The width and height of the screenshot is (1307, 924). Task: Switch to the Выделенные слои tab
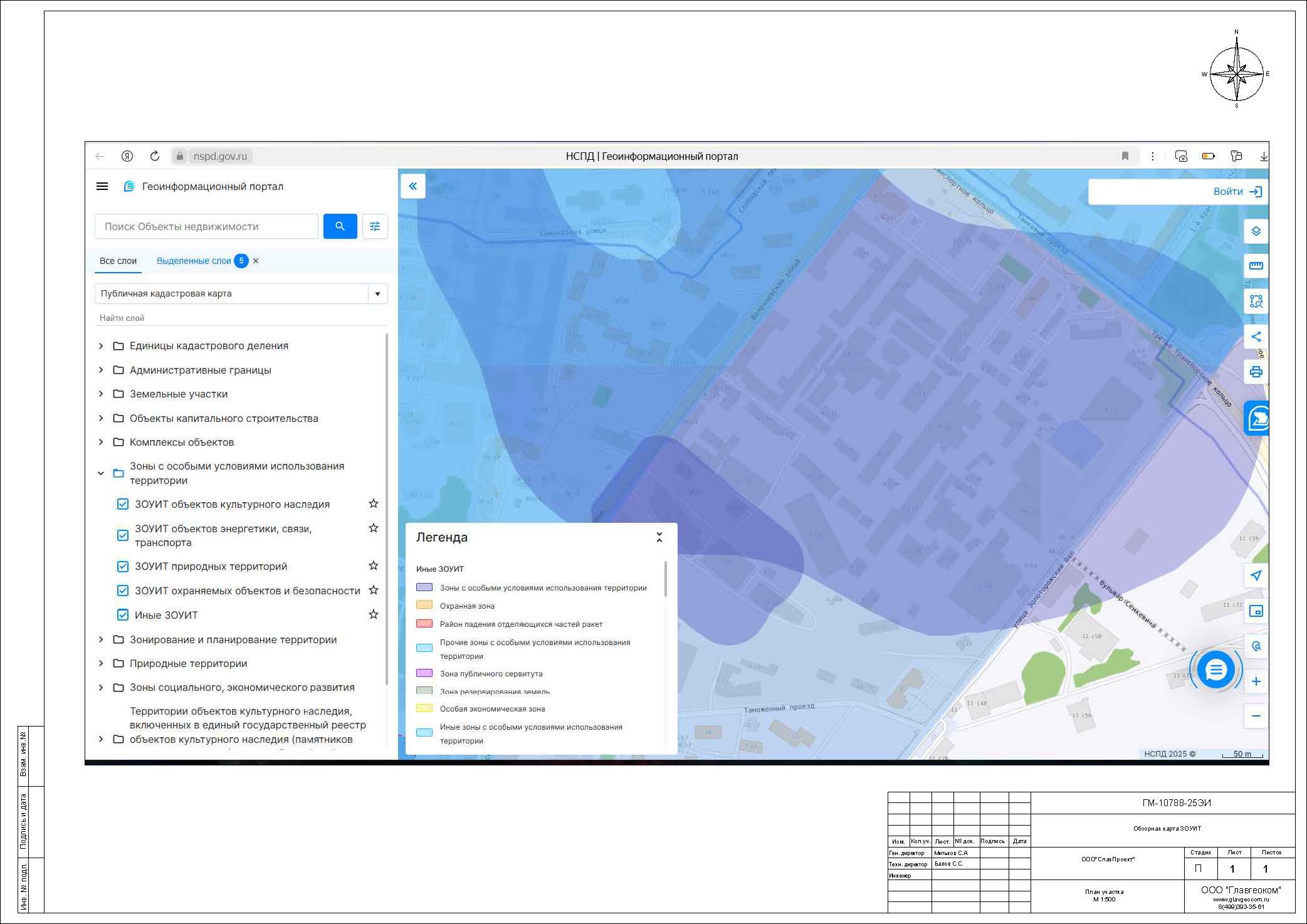click(194, 261)
